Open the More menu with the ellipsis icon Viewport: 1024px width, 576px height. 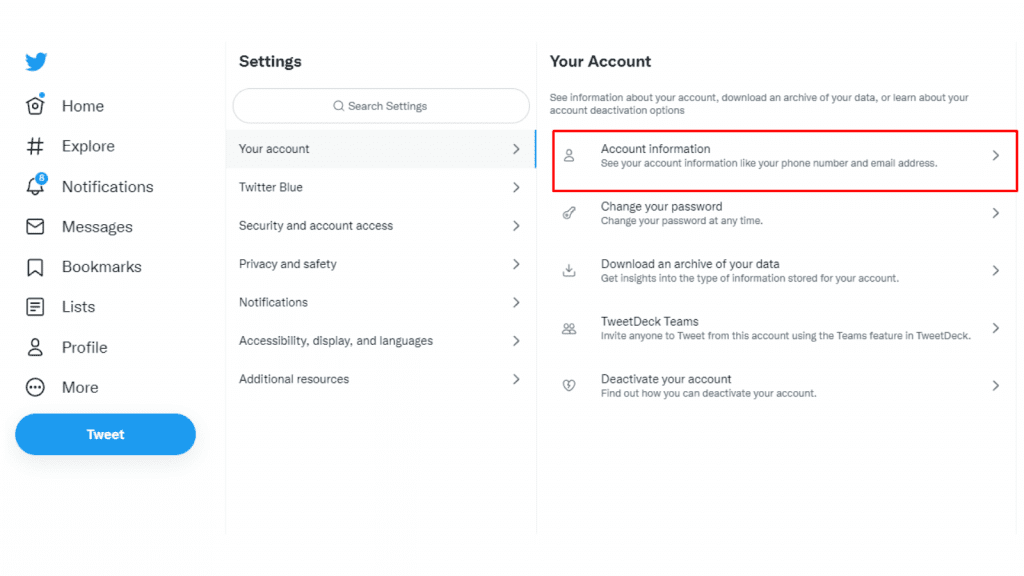33,387
